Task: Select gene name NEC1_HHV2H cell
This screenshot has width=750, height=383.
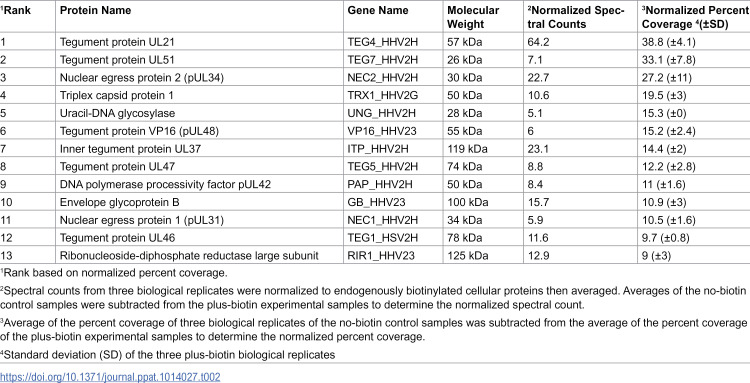Action: click(x=394, y=220)
